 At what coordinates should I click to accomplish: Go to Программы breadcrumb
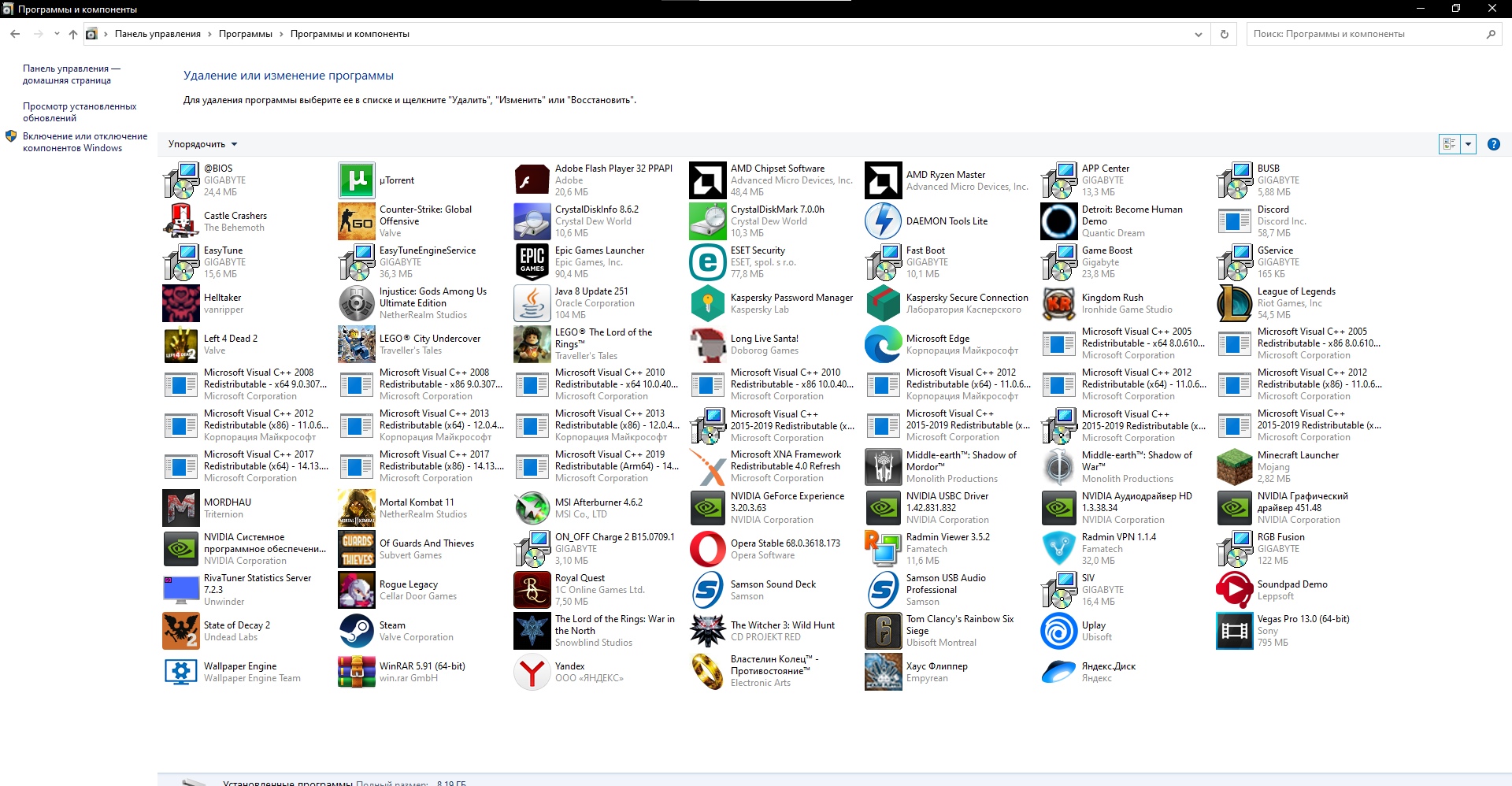pyautogui.click(x=245, y=34)
